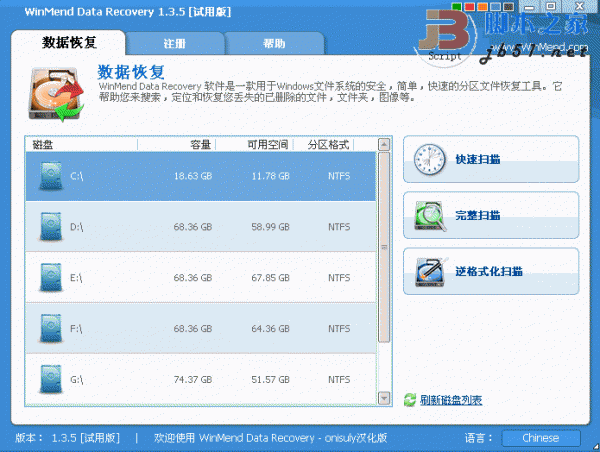Click the 分区格式 column header
The height and width of the screenshot is (452, 600).
click(x=324, y=145)
